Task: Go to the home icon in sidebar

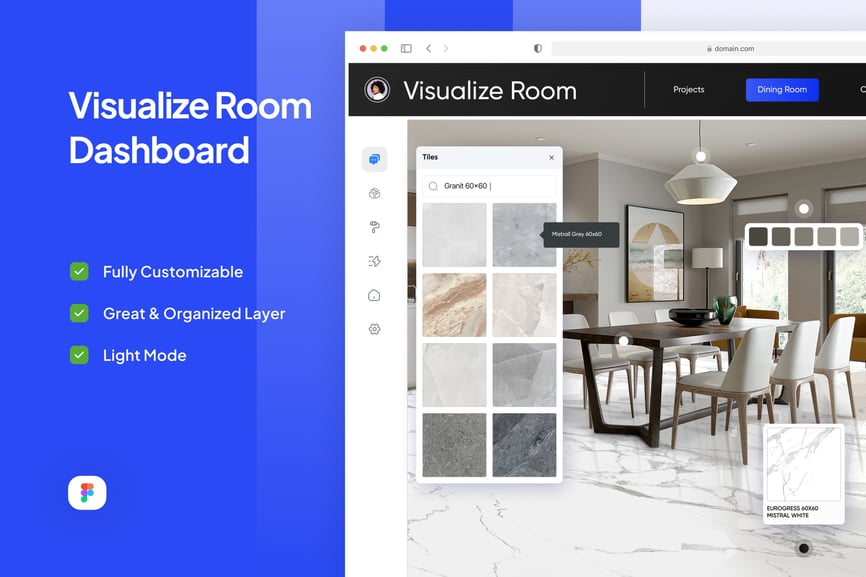Action: pos(374,295)
